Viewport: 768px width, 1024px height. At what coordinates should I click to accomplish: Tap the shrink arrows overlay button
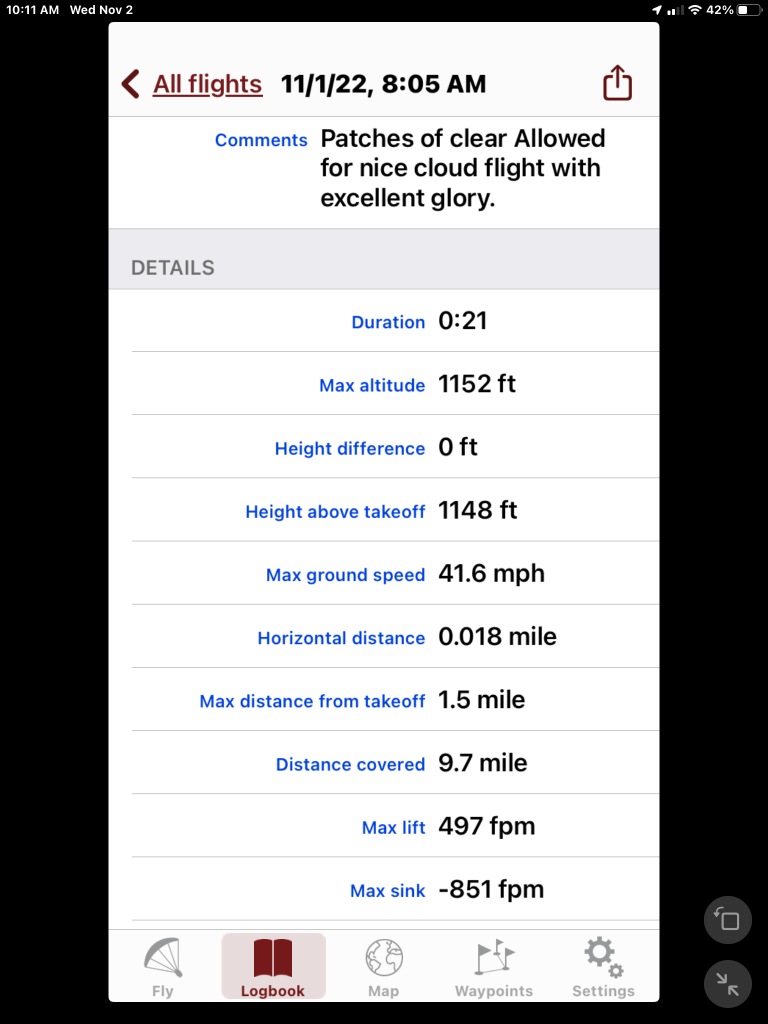coord(728,984)
